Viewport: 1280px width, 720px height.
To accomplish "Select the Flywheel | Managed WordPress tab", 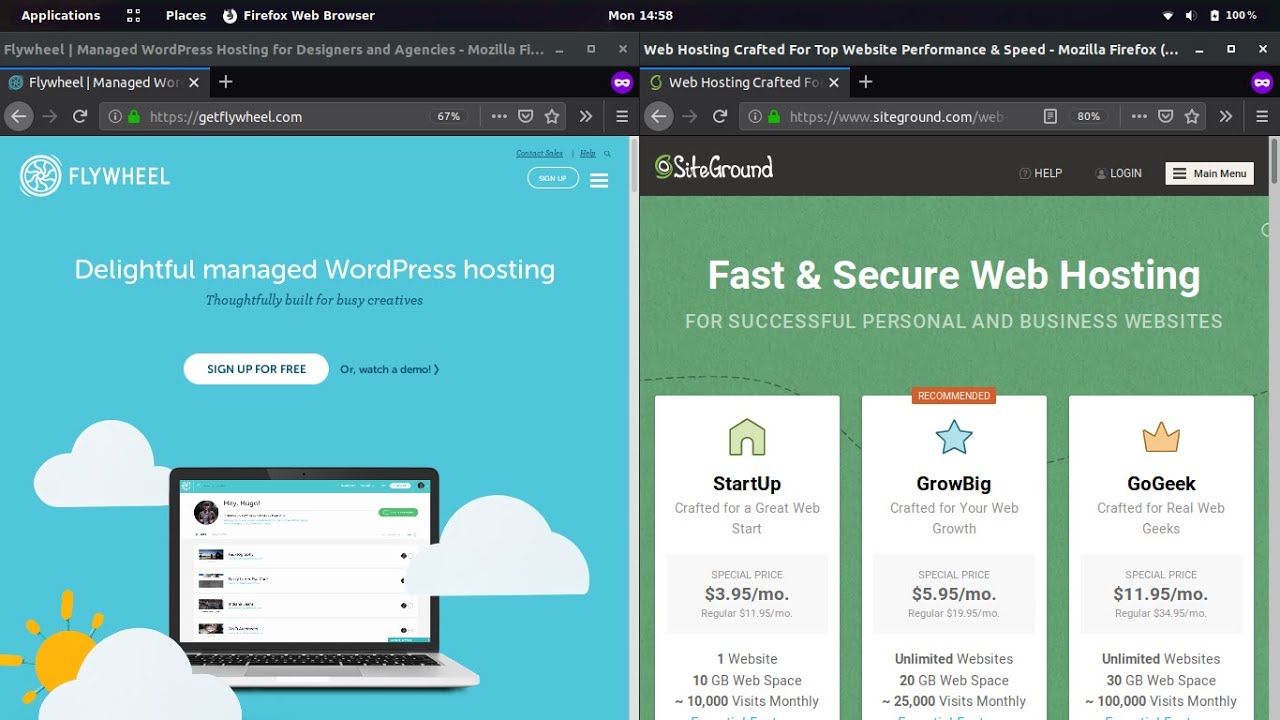I will (x=104, y=82).
